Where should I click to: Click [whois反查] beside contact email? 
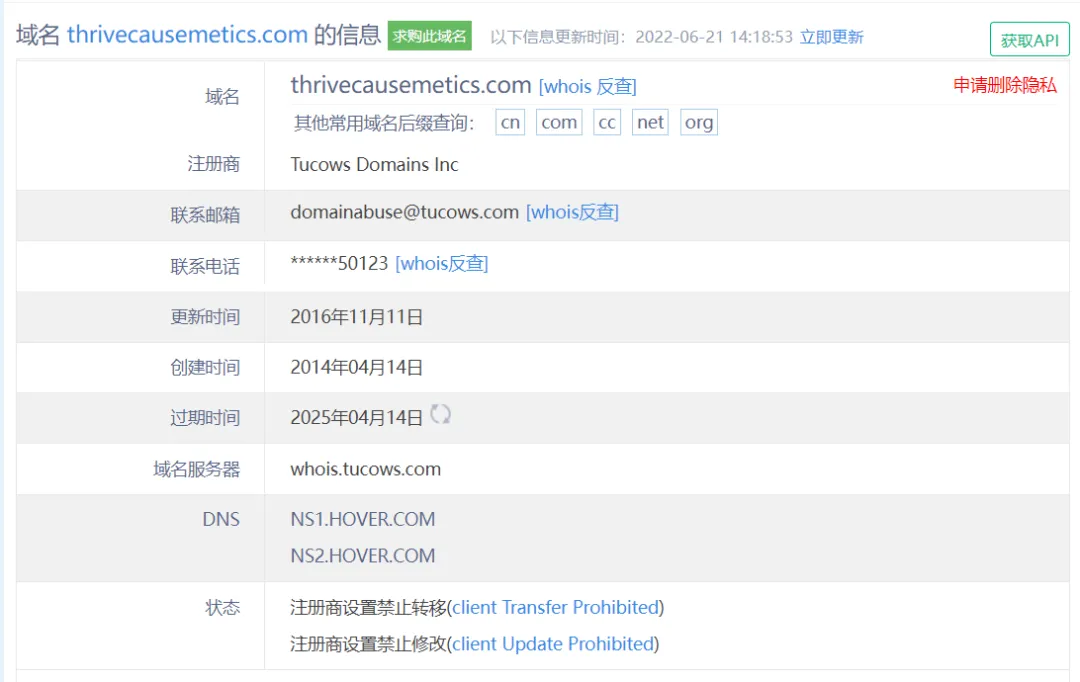click(x=572, y=212)
